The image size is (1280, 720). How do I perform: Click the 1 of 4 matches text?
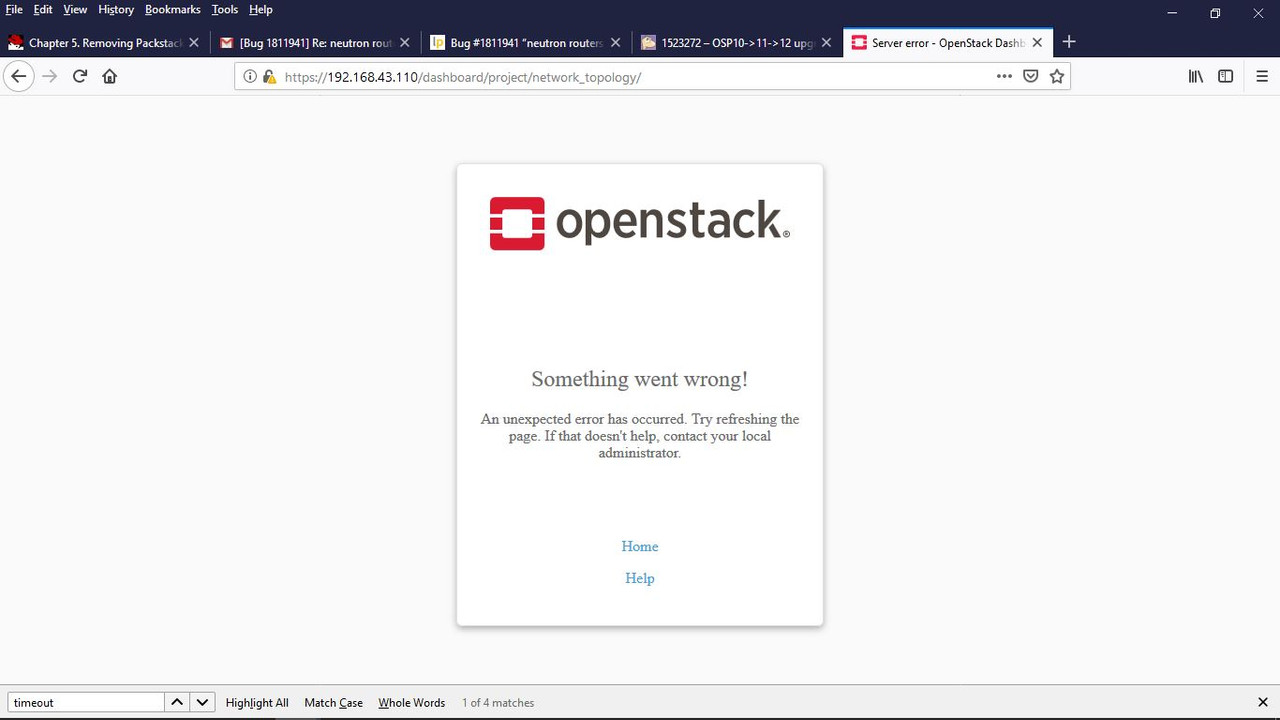pyautogui.click(x=498, y=703)
